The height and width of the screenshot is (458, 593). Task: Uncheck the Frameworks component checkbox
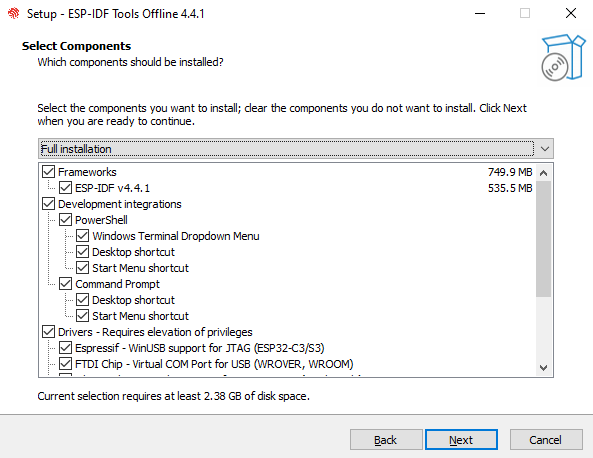coord(48,172)
